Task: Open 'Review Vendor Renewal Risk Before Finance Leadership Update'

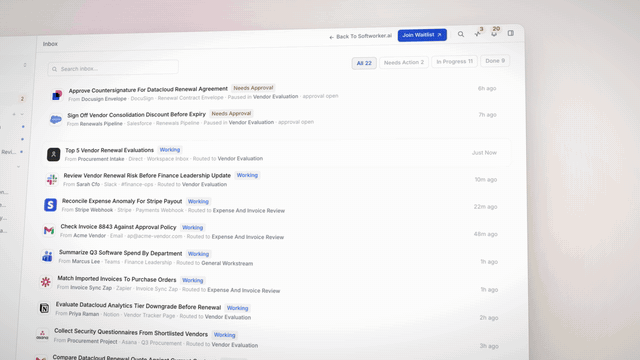Action: pos(147,176)
